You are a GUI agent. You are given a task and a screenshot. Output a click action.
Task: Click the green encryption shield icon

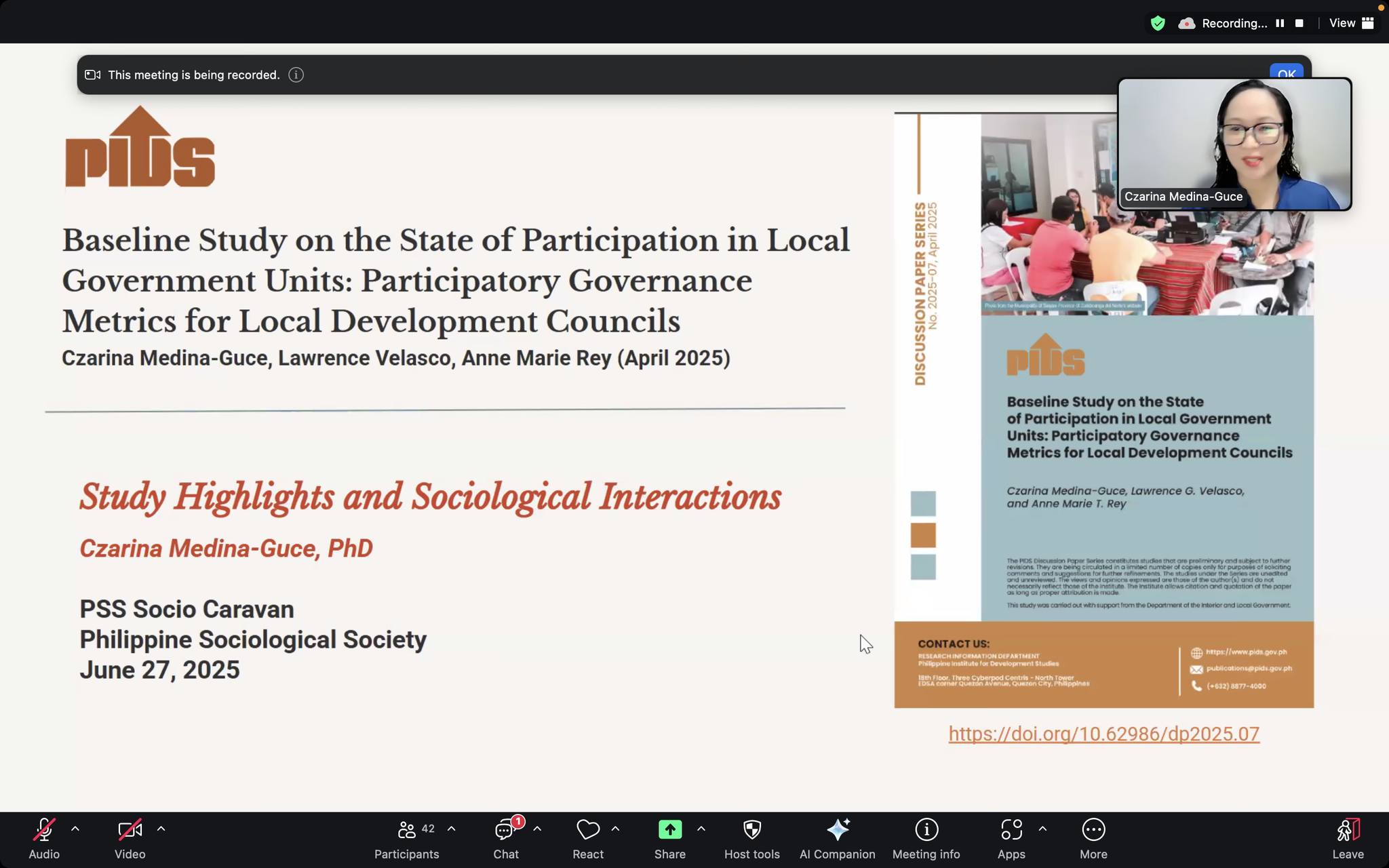[1158, 23]
